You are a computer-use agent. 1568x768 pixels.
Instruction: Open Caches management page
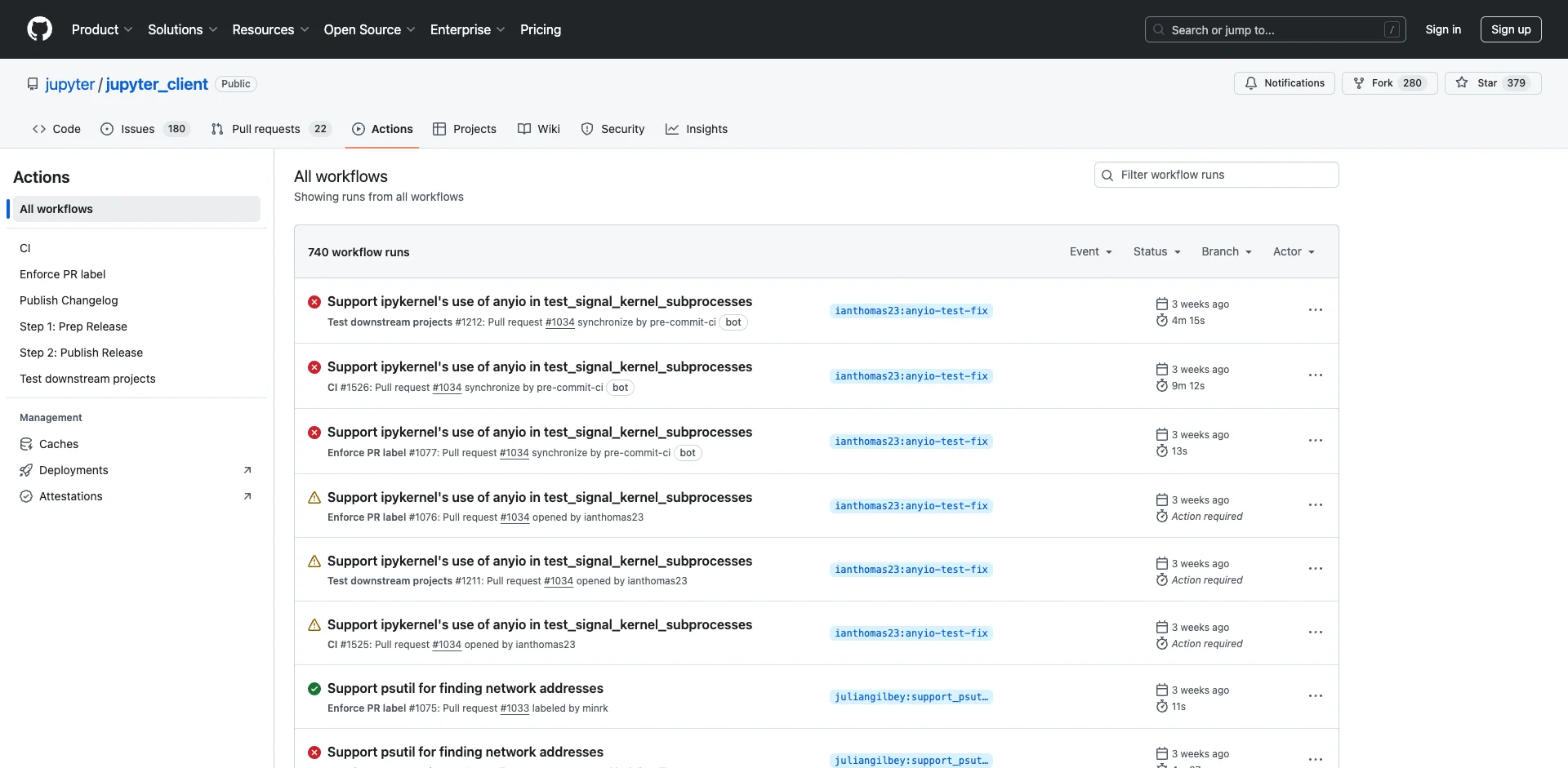tap(136, 444)
